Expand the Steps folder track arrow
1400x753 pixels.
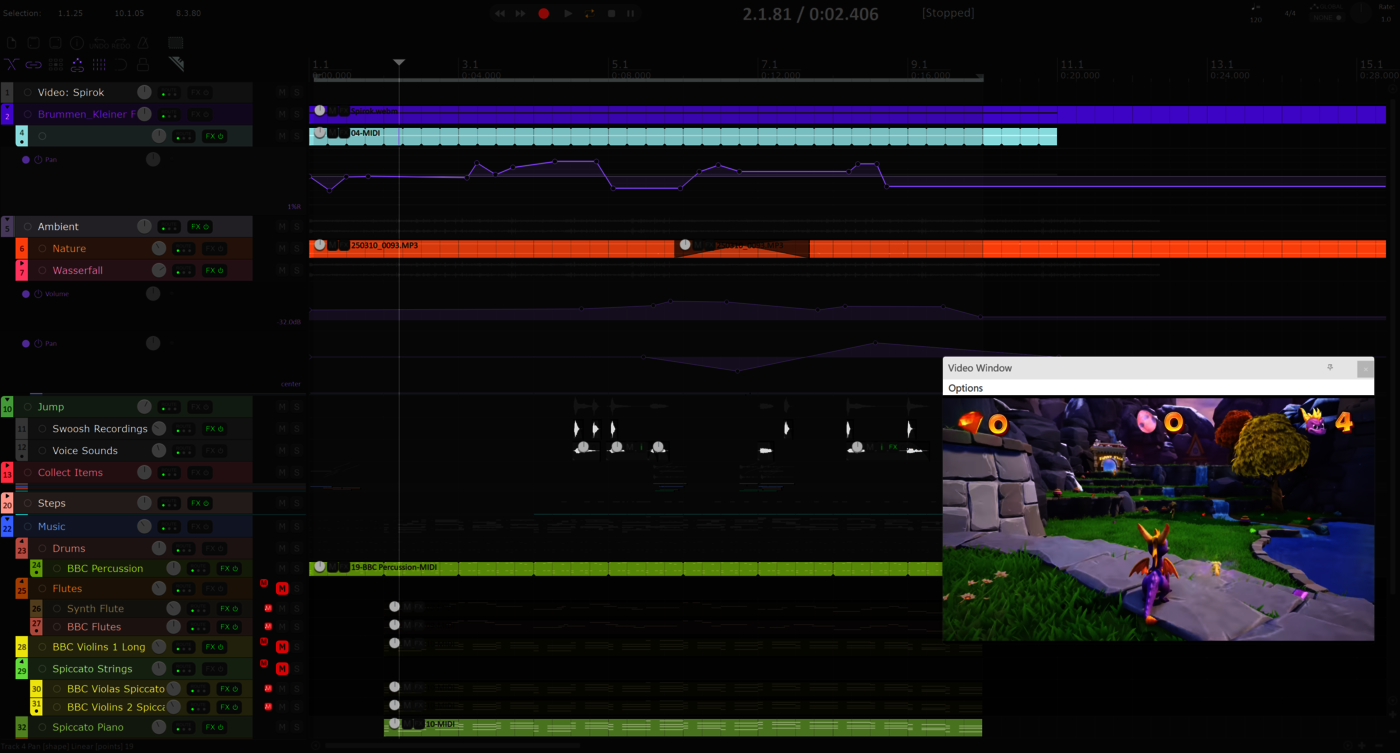pyautogui.click(x=7, y=496)
